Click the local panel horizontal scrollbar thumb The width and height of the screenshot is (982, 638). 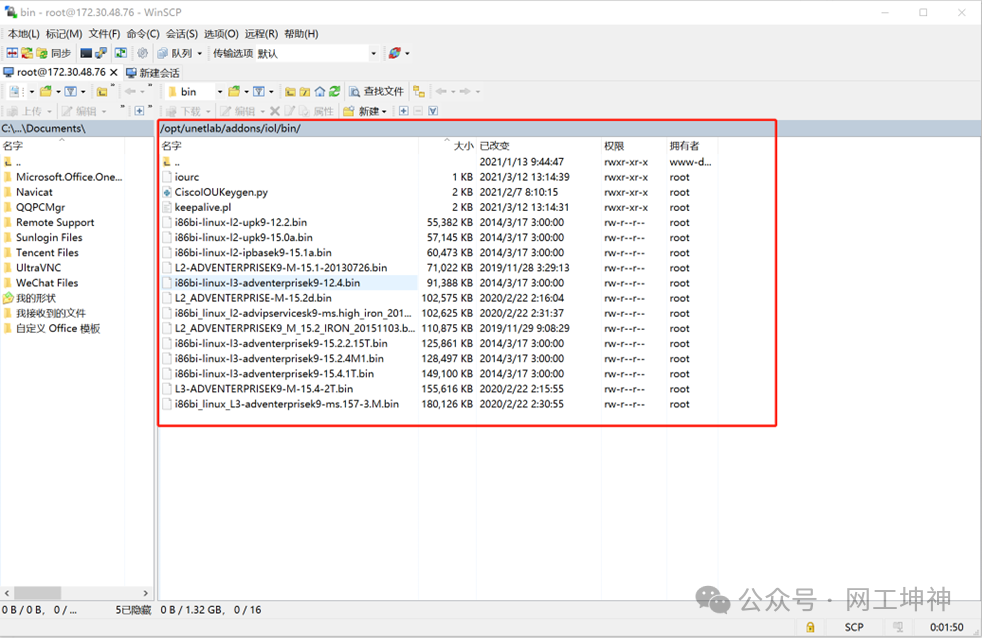click(x=38, y=593)
